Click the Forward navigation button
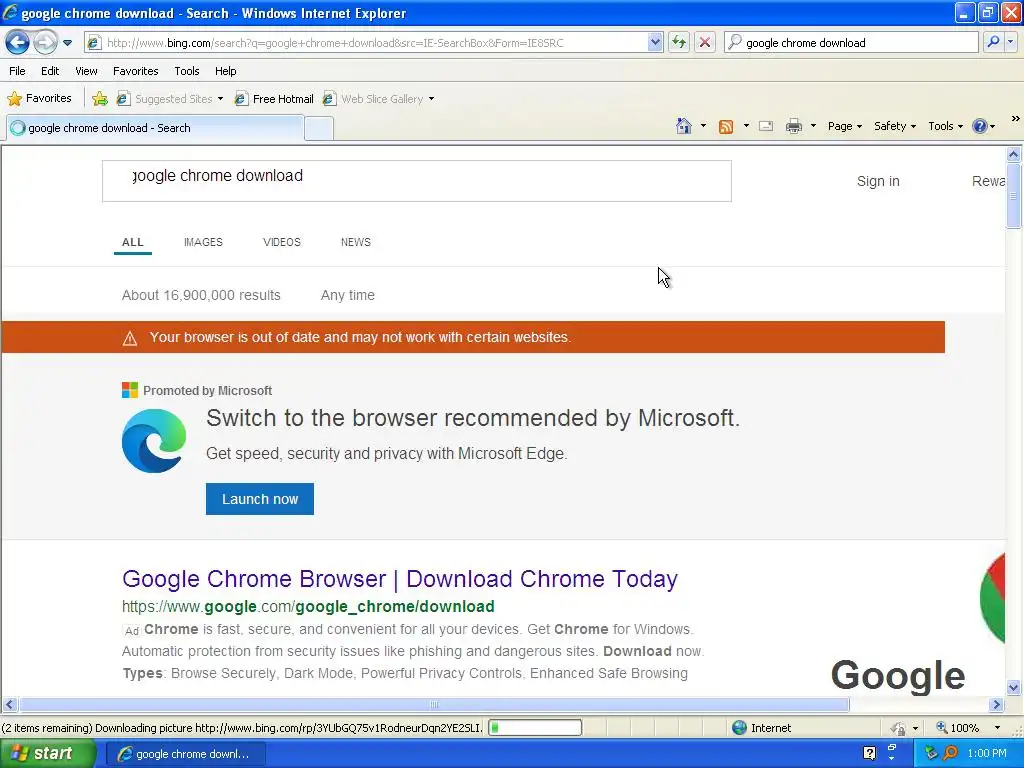The image size is (1024, 768). coord(45,42)
